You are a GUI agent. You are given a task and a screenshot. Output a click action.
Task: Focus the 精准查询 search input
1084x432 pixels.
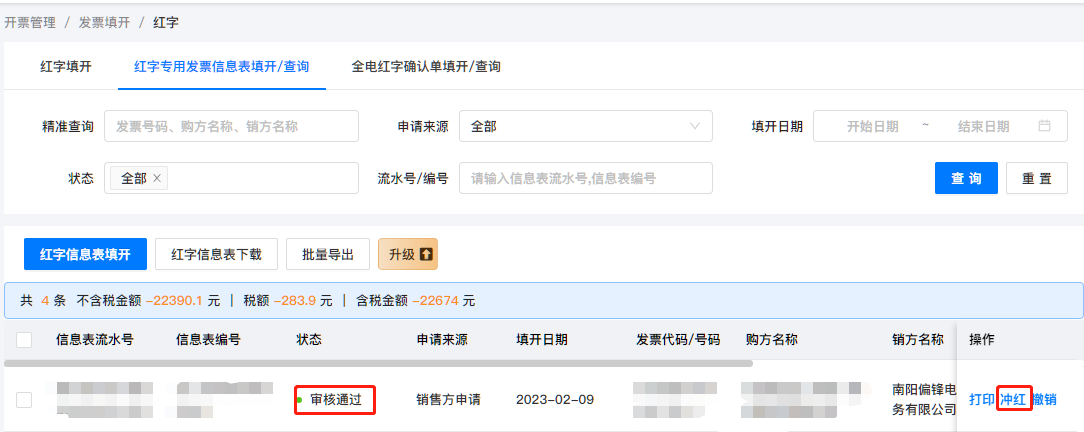232,126
